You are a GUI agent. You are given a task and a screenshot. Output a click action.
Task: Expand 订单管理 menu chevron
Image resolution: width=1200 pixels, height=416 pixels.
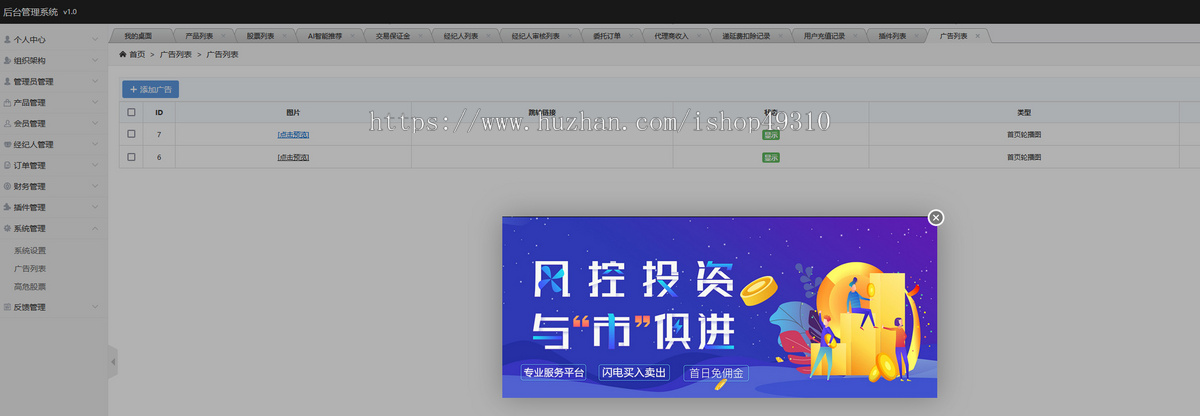pos(95,165)
